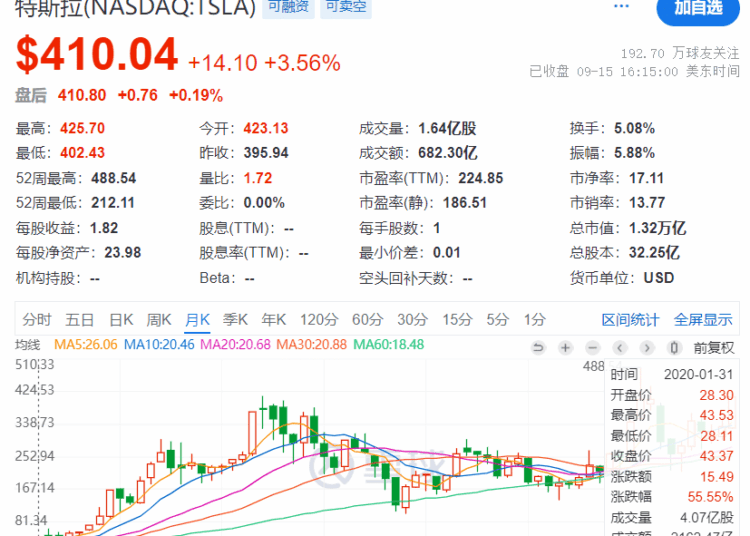Click the 总股本 32.25亿 value
Screen dimensions: 750x536
(x=654, y=252)
